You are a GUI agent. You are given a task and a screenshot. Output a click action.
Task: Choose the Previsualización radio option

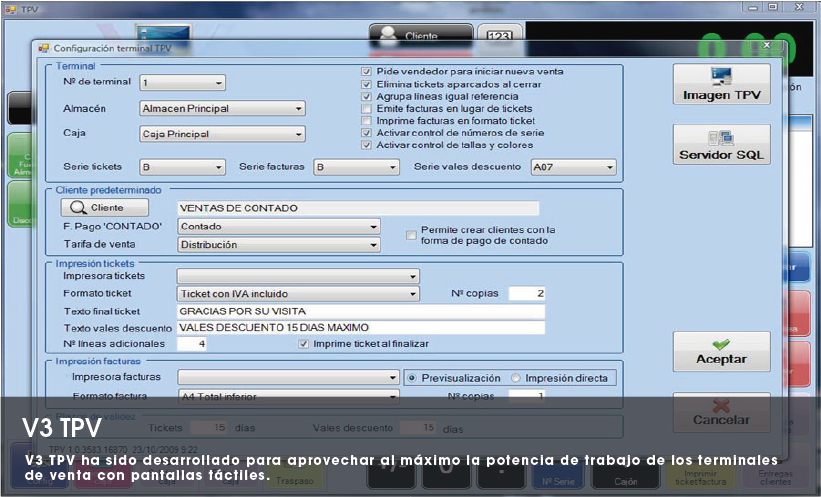click(411, 378)
